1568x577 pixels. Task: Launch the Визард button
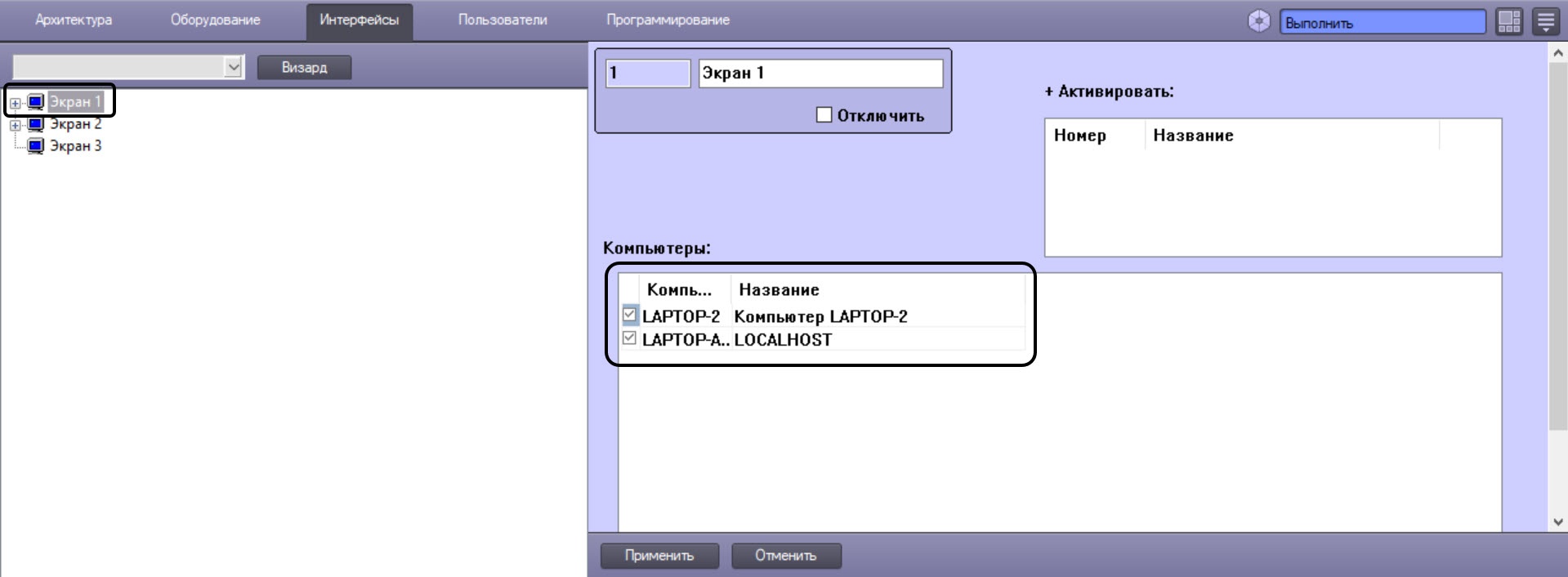point(304,68)
